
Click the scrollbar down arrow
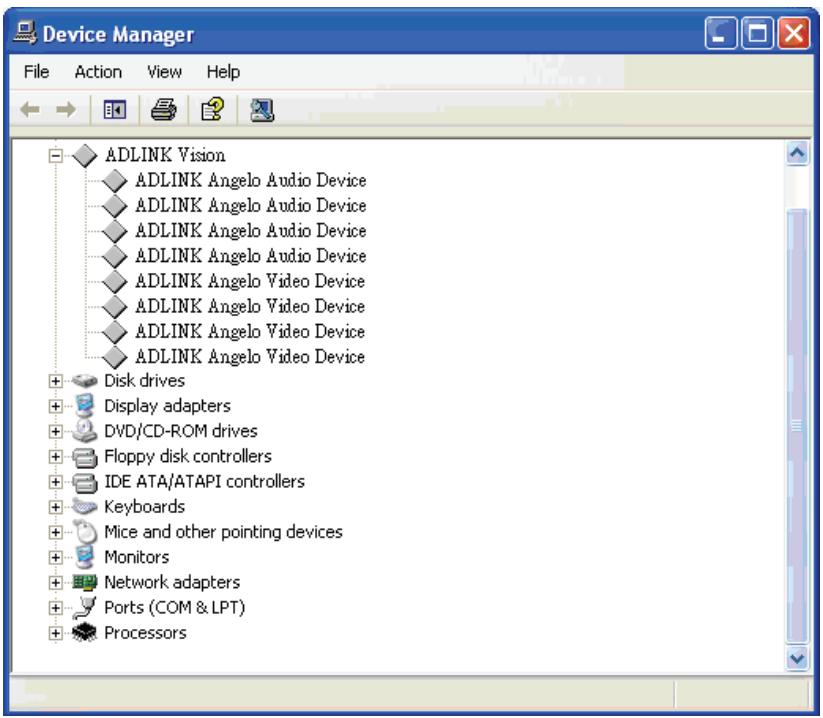click(x=797, y=658)
